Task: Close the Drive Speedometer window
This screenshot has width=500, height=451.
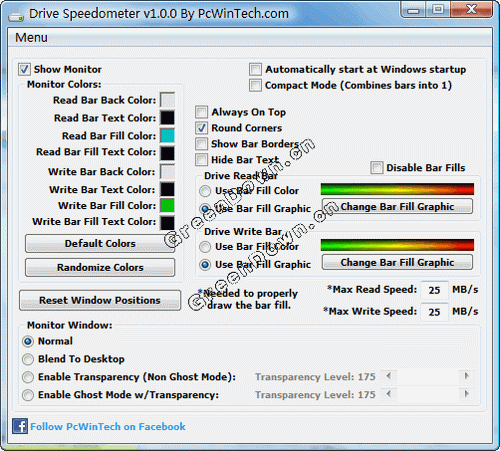Action: (471, 9)
